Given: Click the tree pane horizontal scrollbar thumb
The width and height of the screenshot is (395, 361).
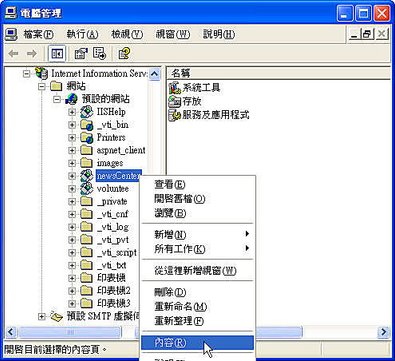Looking at the screenshot, I should coord(71,332).
